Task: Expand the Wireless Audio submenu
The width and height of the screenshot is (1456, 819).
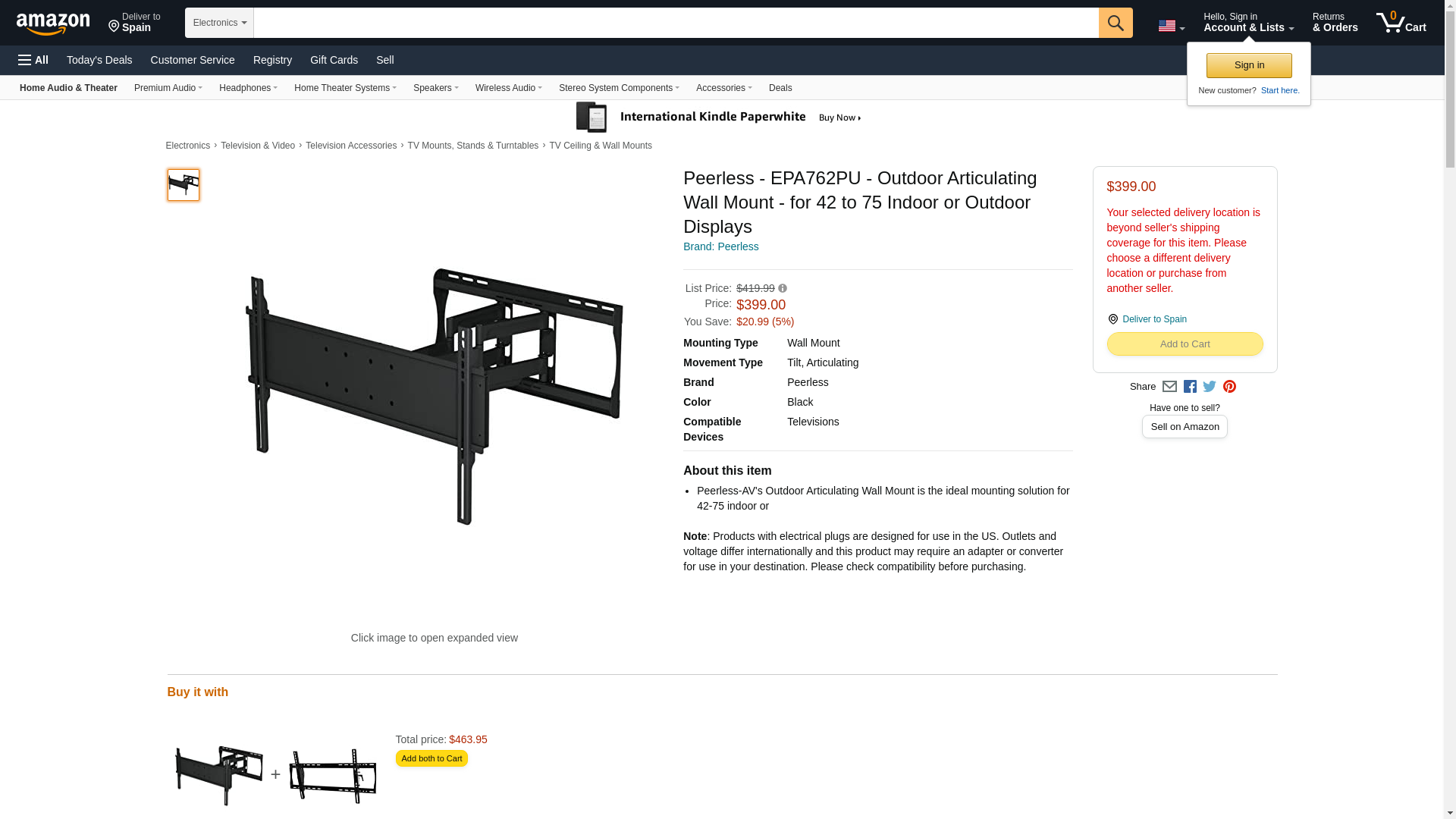Action: tap(509, 88)
